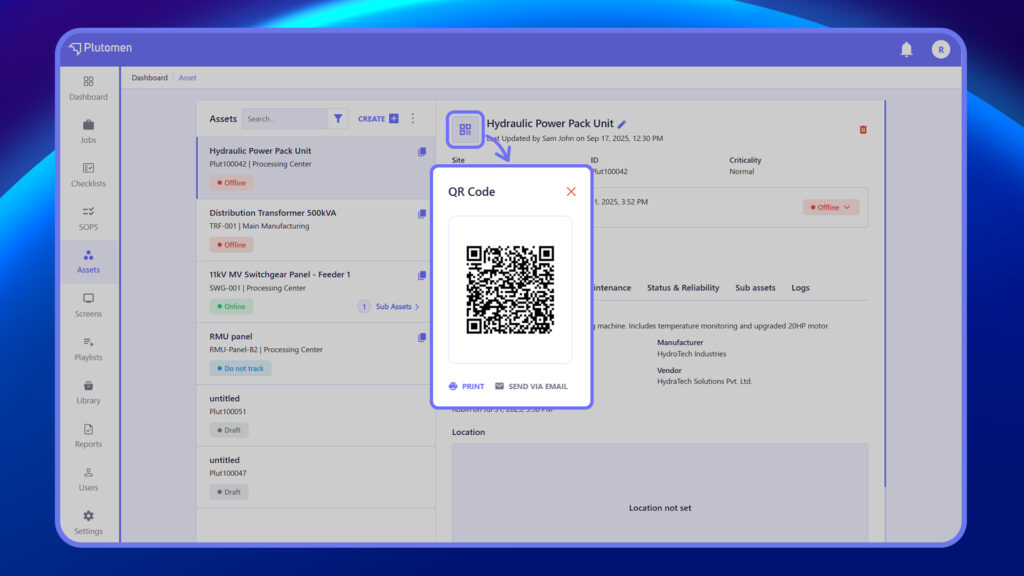This screenshot has width=1024, height=576.
Task: Switch to the Status & Reliability tab
Action: click(682, 287)
